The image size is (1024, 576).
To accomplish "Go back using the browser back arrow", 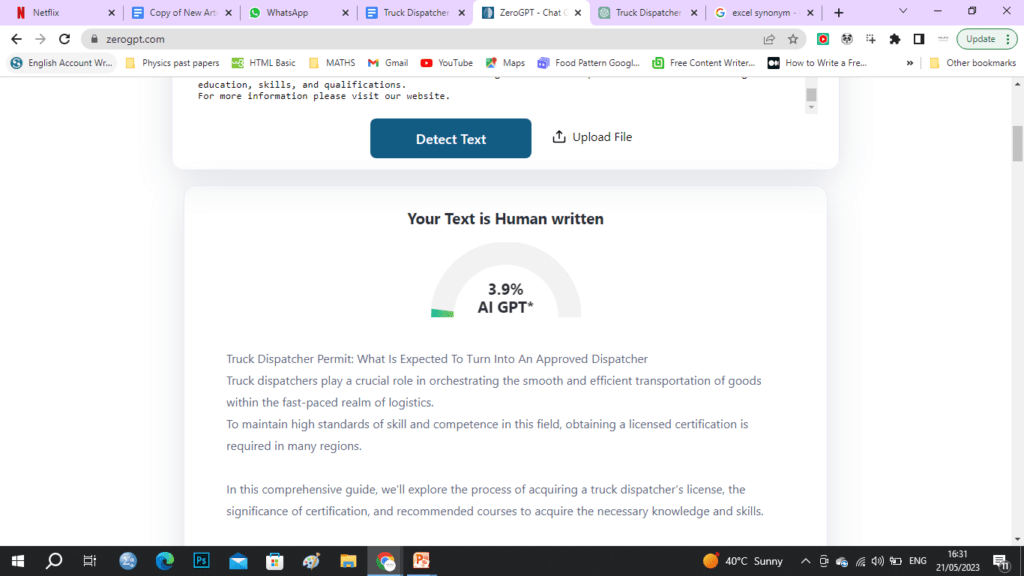I will (16, 39).
